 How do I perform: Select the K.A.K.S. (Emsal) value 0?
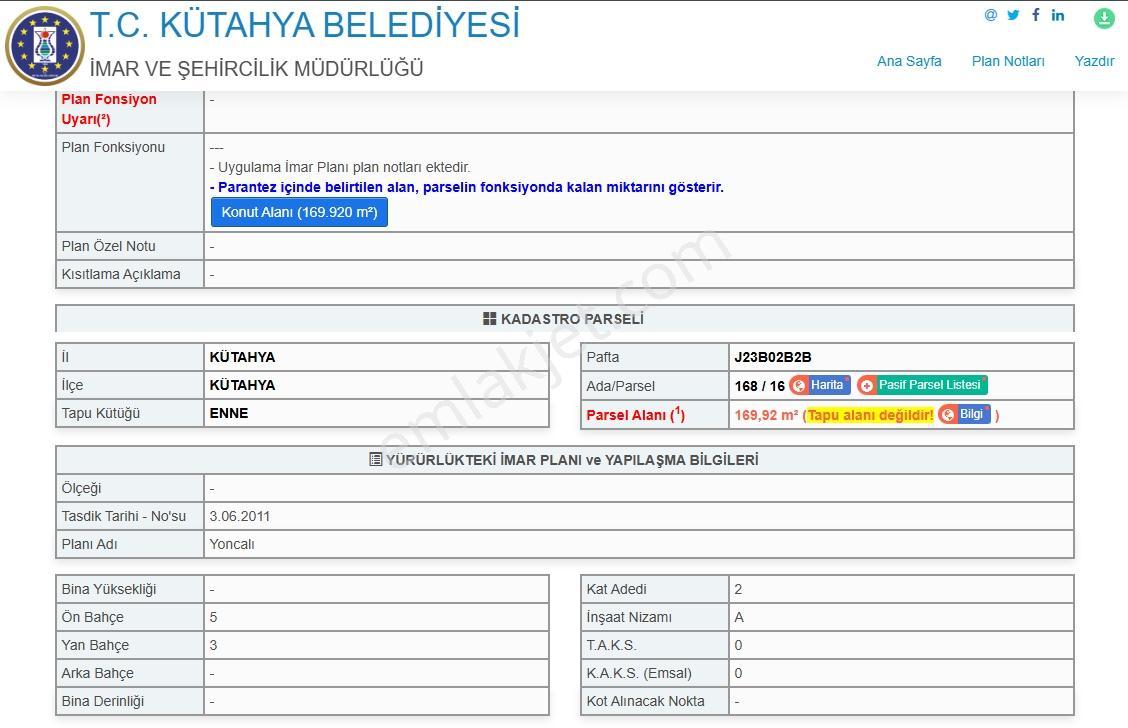point(738,673)
